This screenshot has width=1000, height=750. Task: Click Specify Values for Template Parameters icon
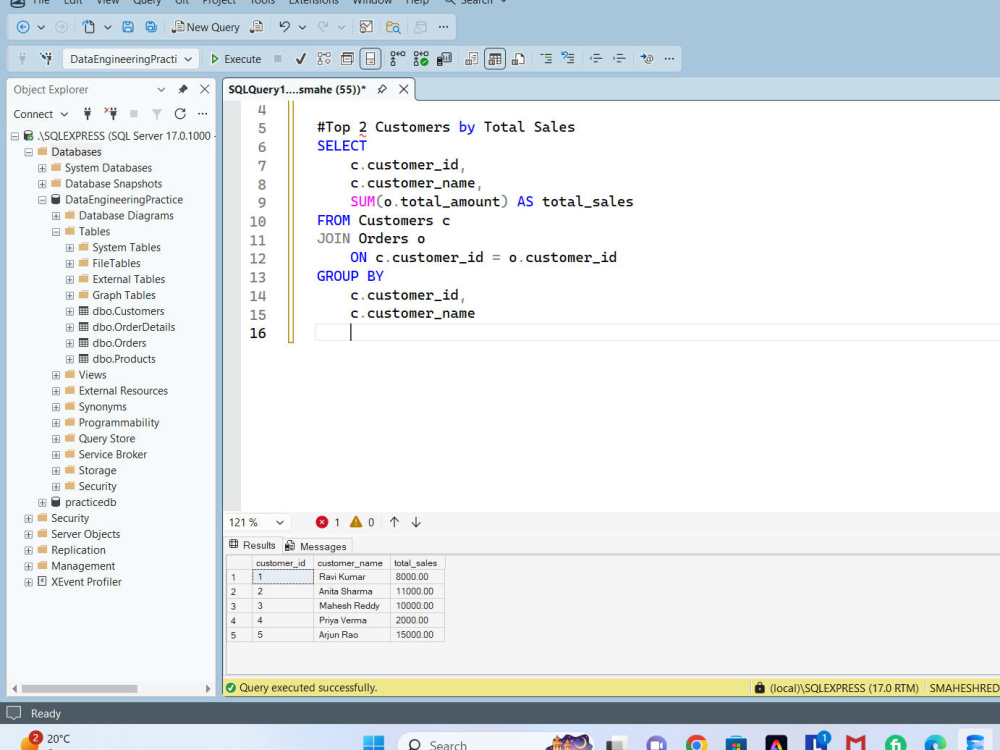click(x=647, y=59)
